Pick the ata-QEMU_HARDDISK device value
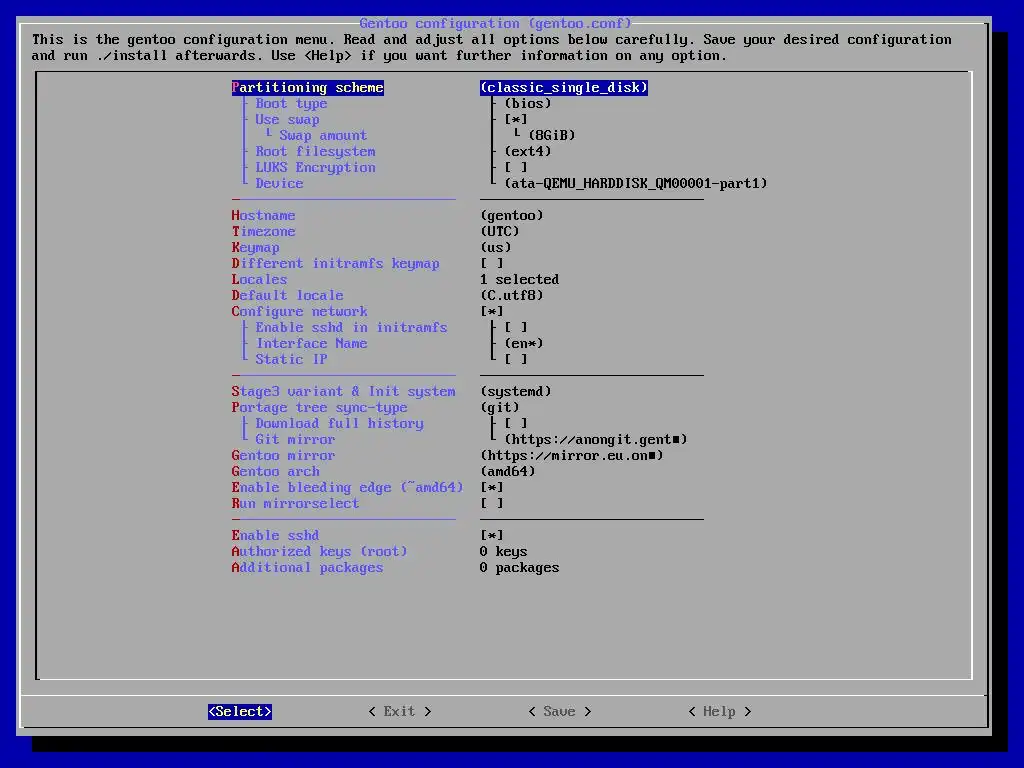This screenshot has width=1024, height=768. point(636,184)
